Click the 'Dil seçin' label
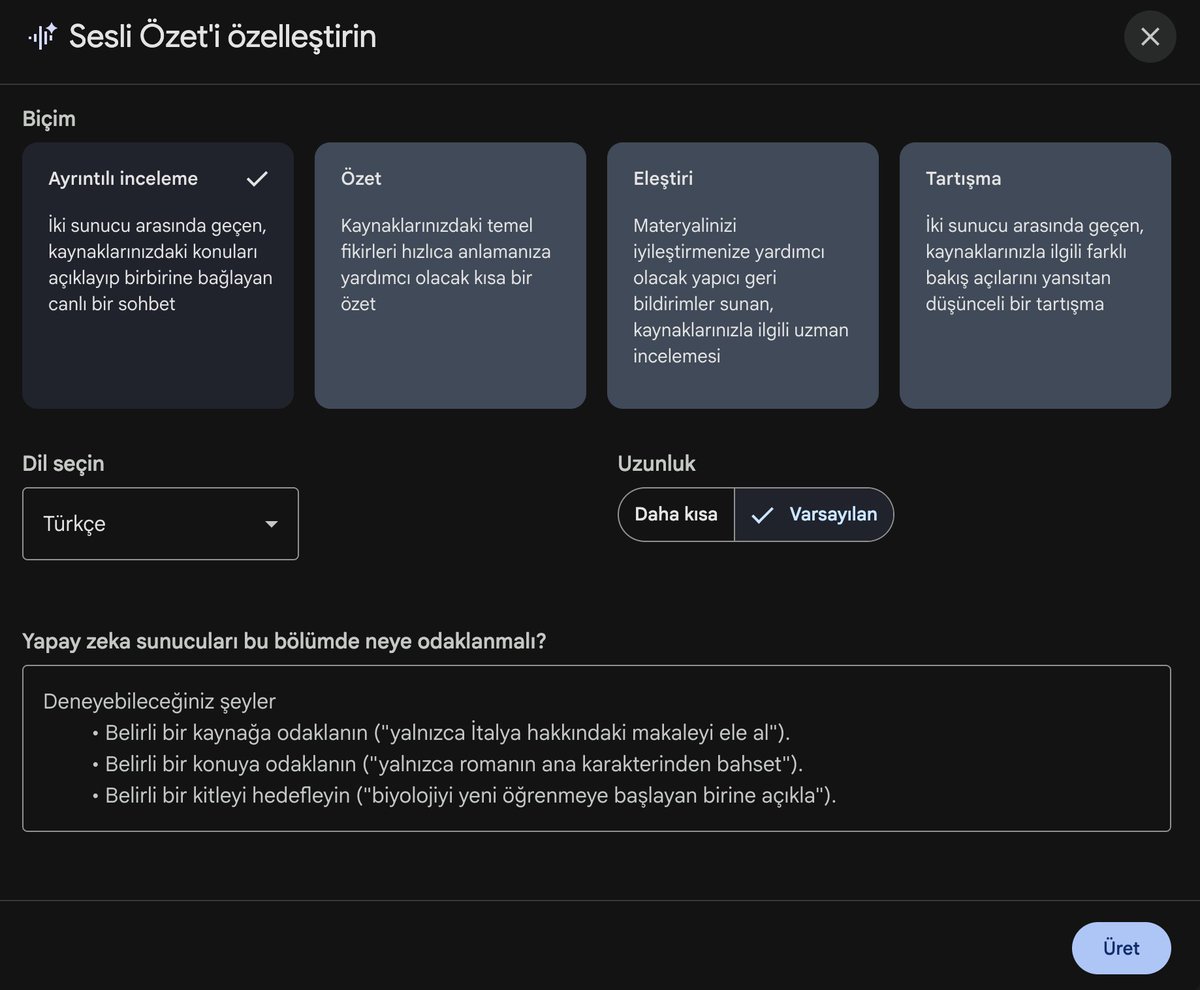1200x990 pixels. [x=63, y=463]
